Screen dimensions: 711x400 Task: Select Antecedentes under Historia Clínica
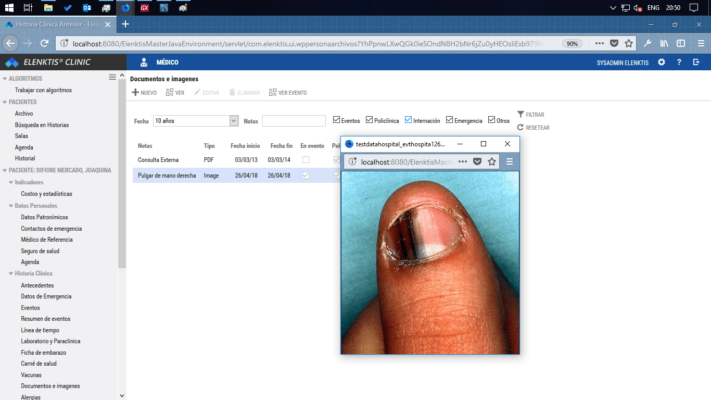click(x=40, y=285)
